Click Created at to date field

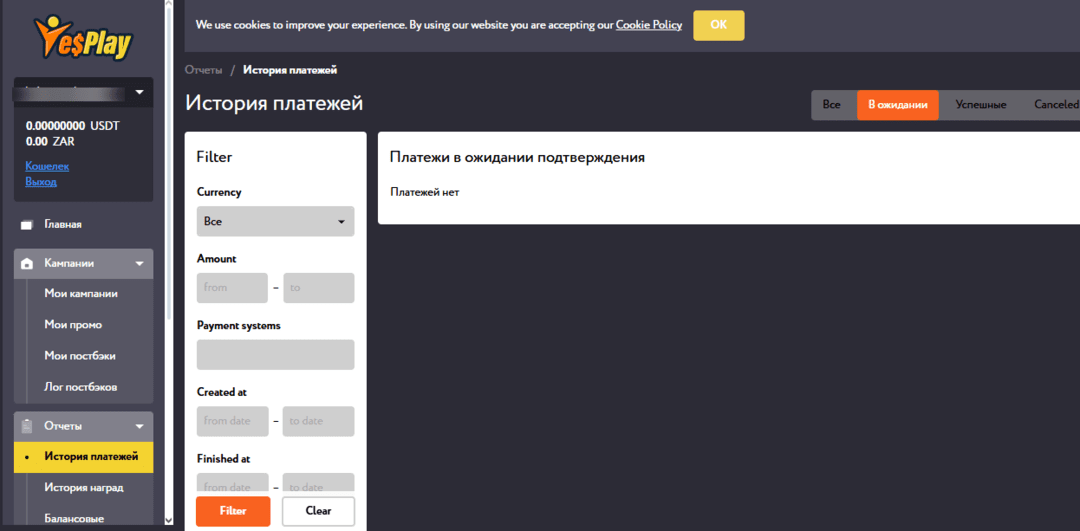319,421
